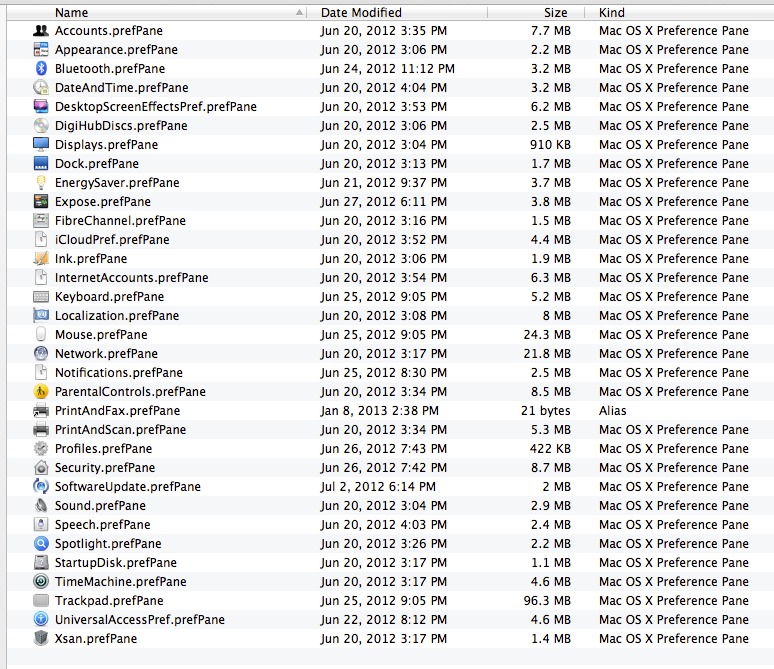Viewport: 774px width, 669px height.
Task: Click the Mouse.prefPane mouse icon
Action: coord(41,335)
